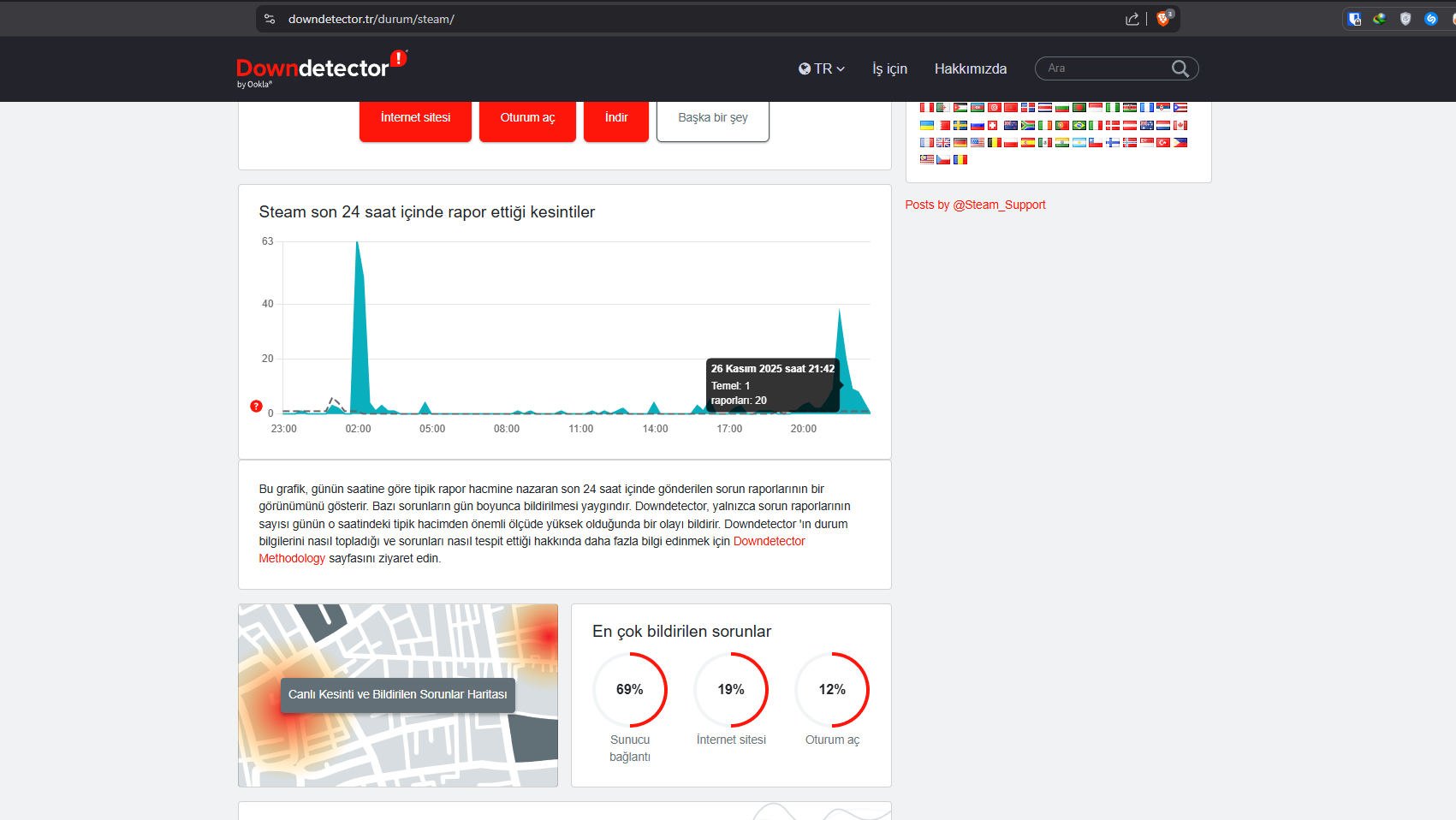Open the Bitwarden extension icon
1456x820 pixels.
(1354, 19)
